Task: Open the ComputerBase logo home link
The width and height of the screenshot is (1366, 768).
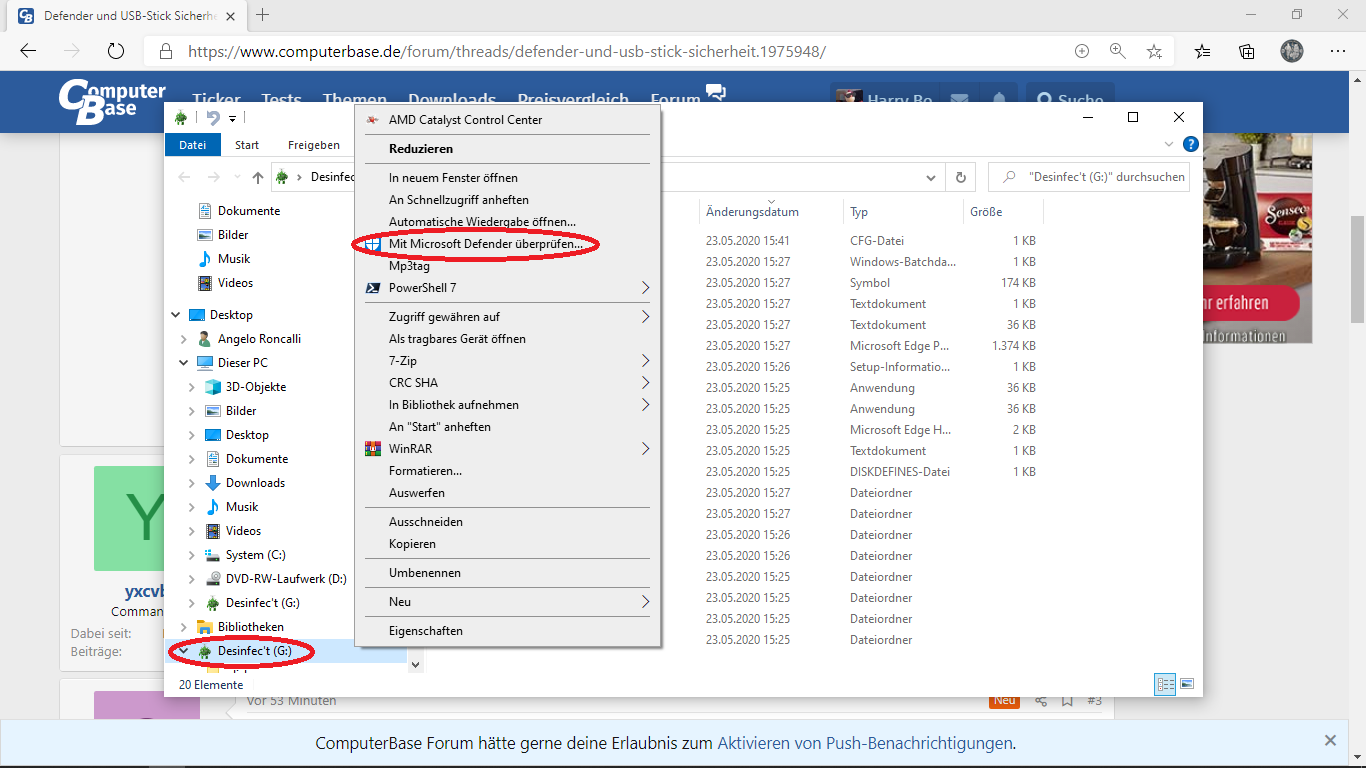Action: point(112,102)
